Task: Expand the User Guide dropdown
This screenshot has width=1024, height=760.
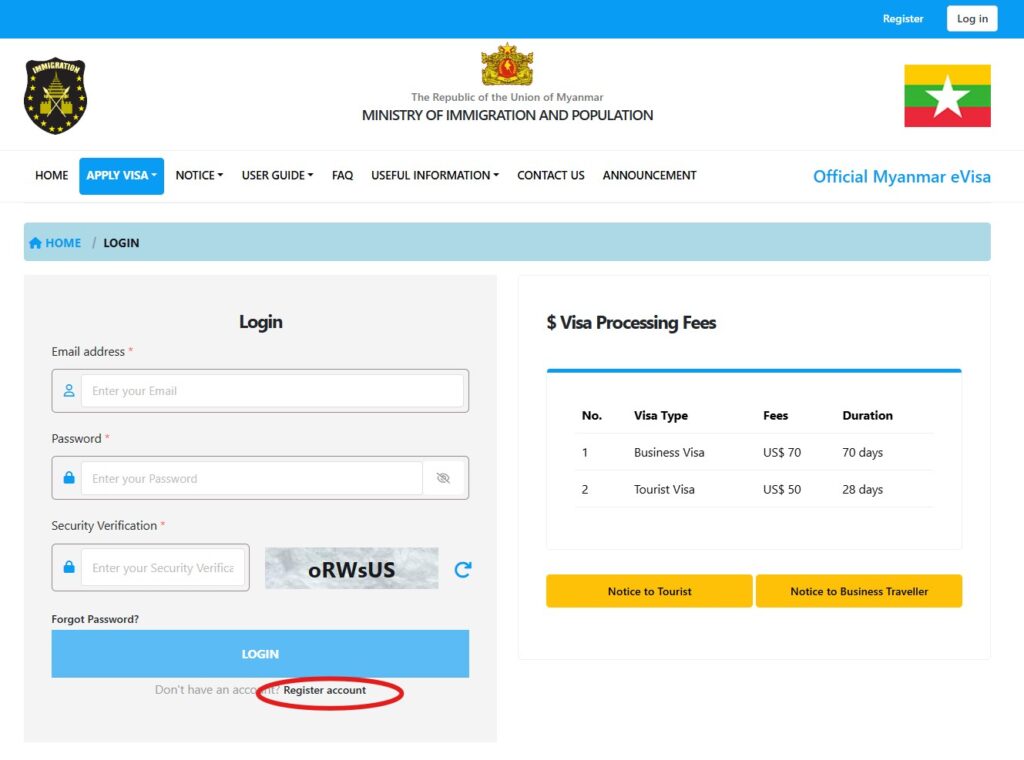Action: coord(277,176)
